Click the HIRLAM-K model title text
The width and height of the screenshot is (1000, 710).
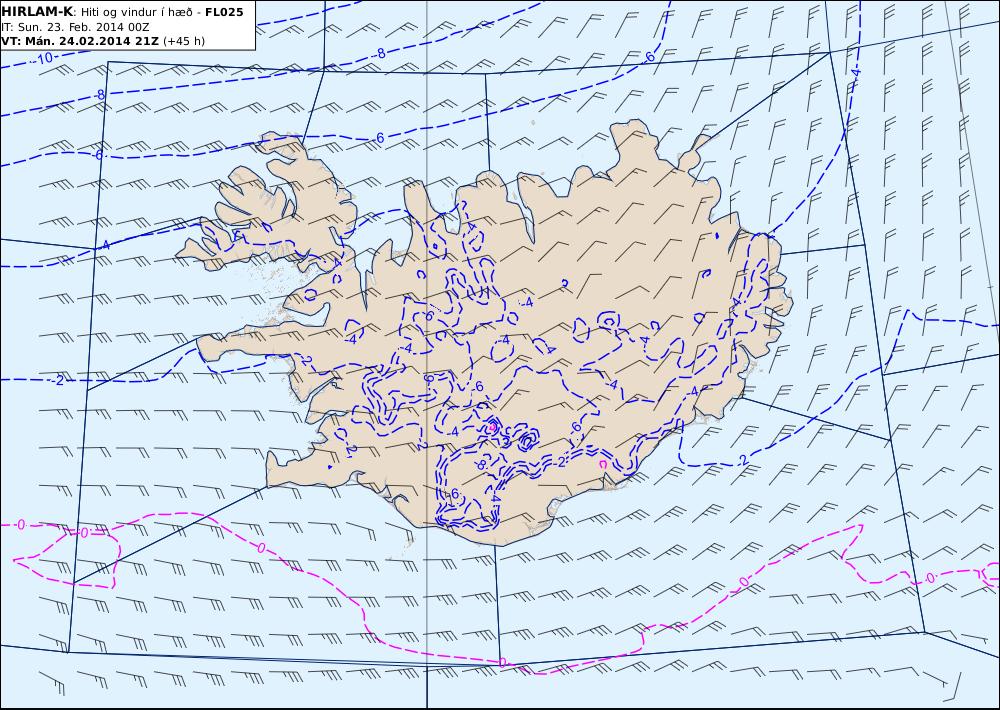(38, 11)
